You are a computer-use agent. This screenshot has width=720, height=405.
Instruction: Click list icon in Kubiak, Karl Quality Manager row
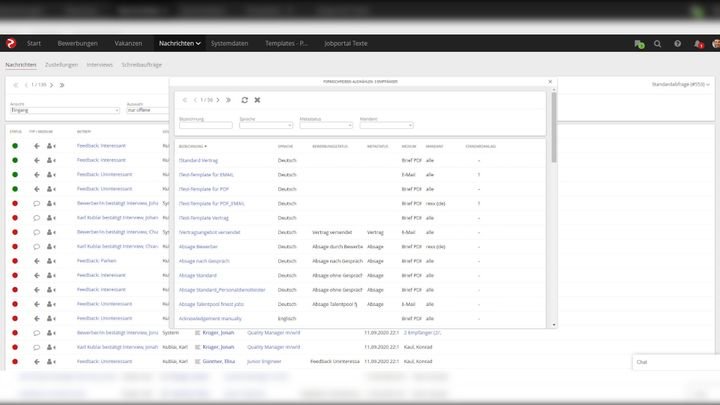pyautogui.click(x=197, y=347)
